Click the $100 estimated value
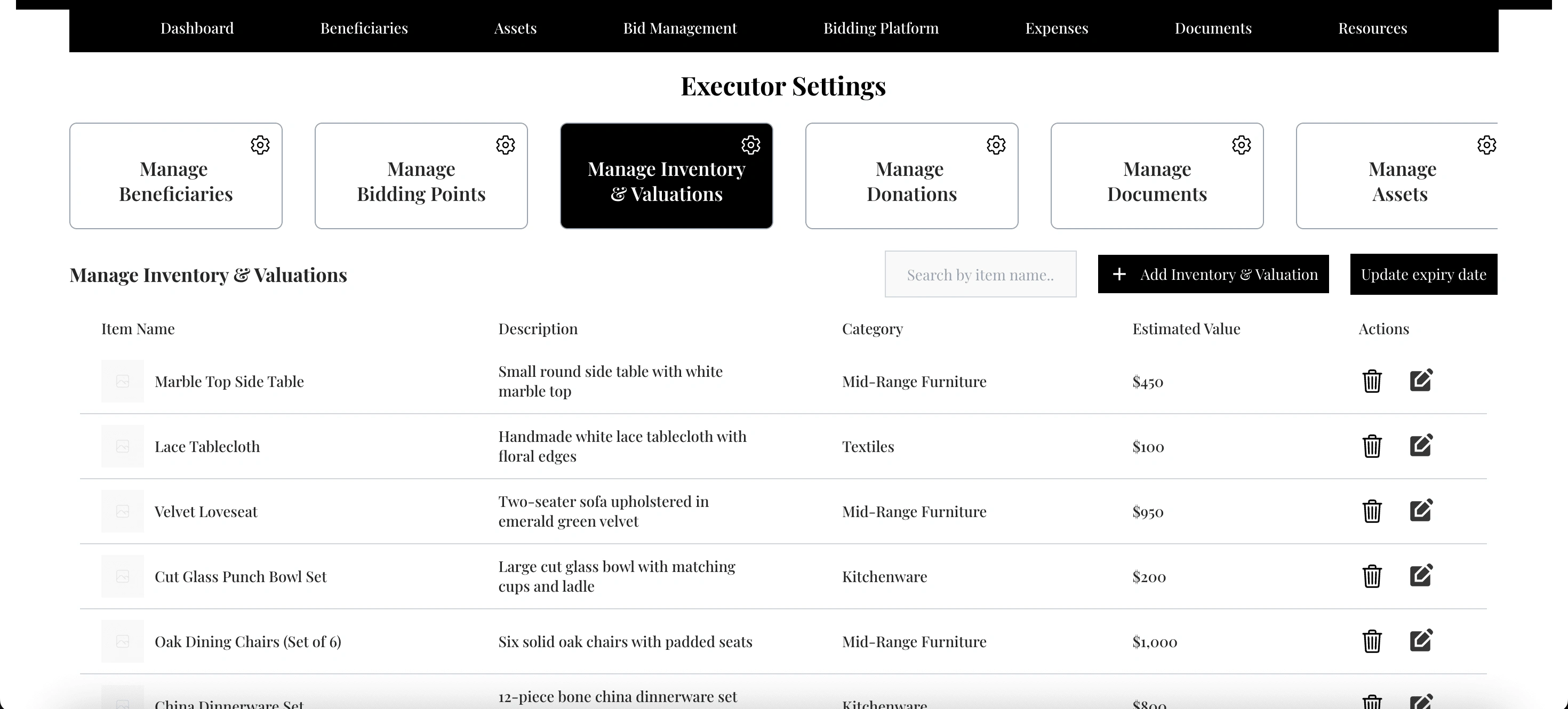The image size is (1568, 709). tap(1148, 447)
